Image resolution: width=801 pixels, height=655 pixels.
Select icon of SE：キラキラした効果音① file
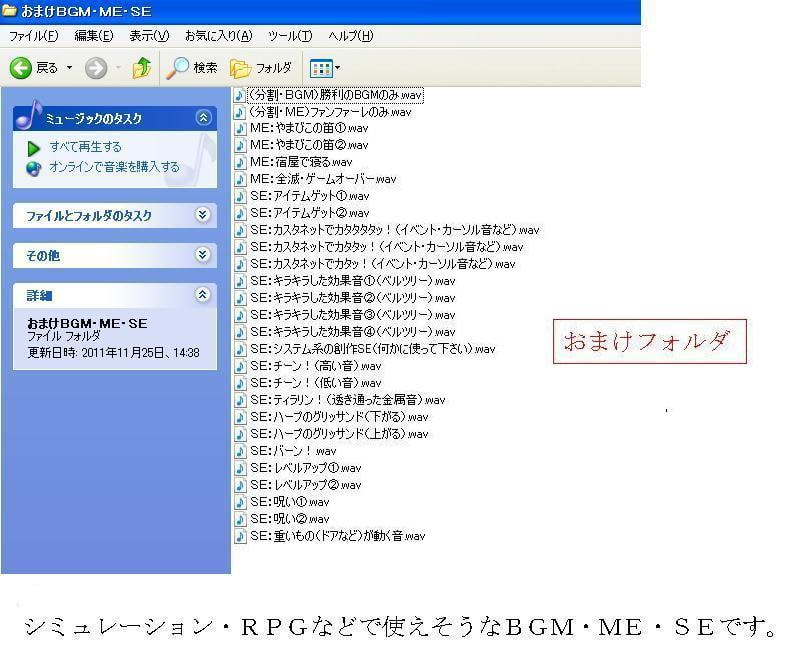[x=239, y=281]
